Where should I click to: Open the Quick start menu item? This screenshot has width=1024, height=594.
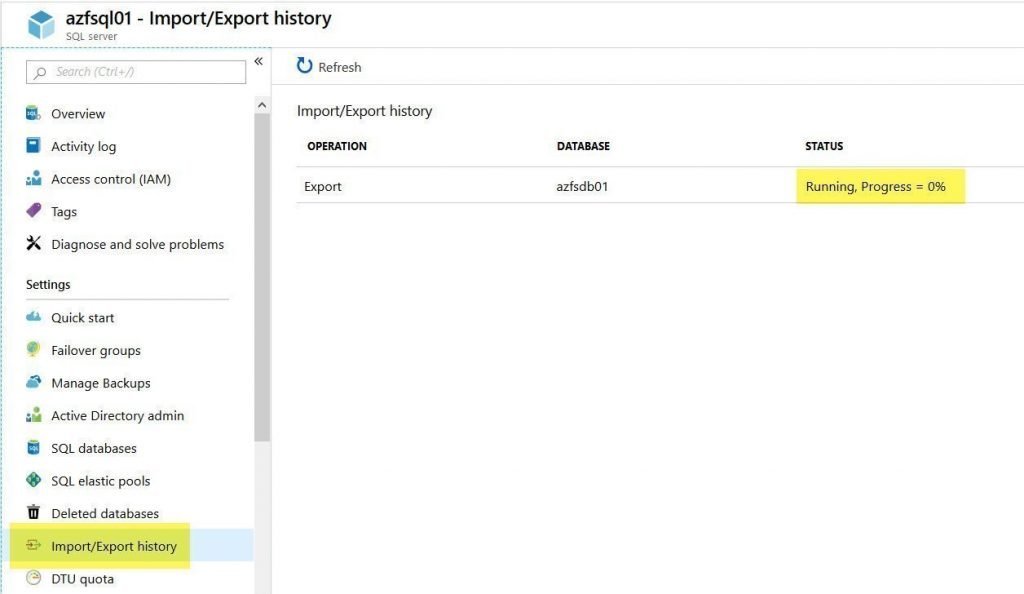point(82,318)
